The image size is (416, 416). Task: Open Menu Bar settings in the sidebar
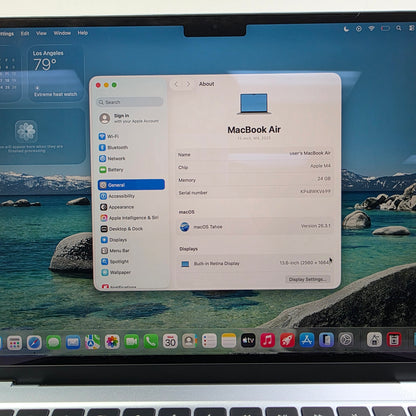click(115, 250)
